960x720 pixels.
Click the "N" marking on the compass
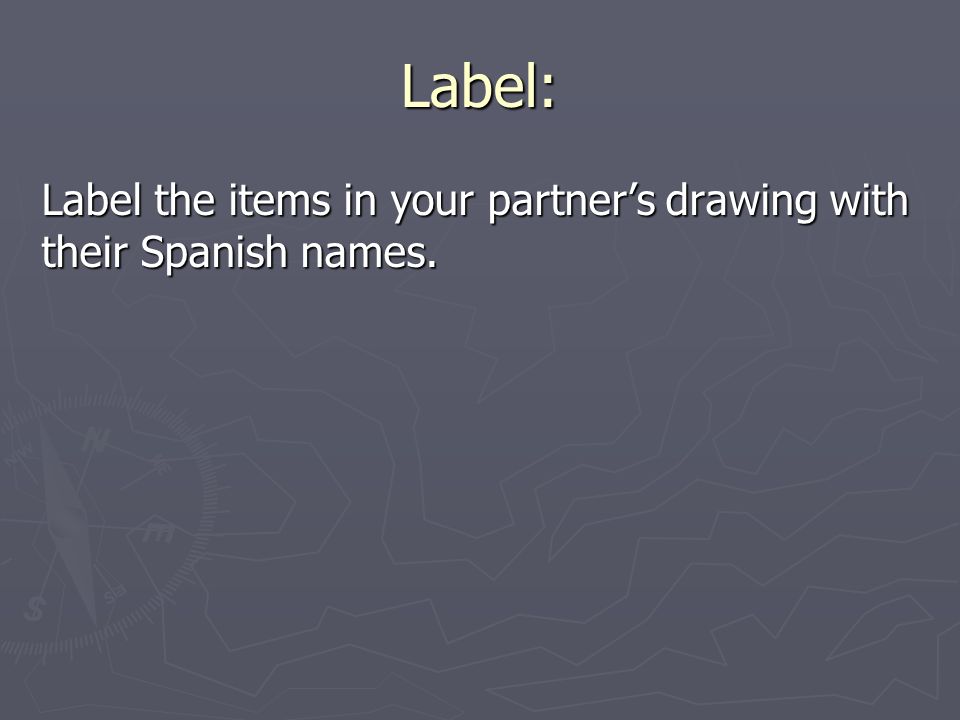tap(96, 440)
